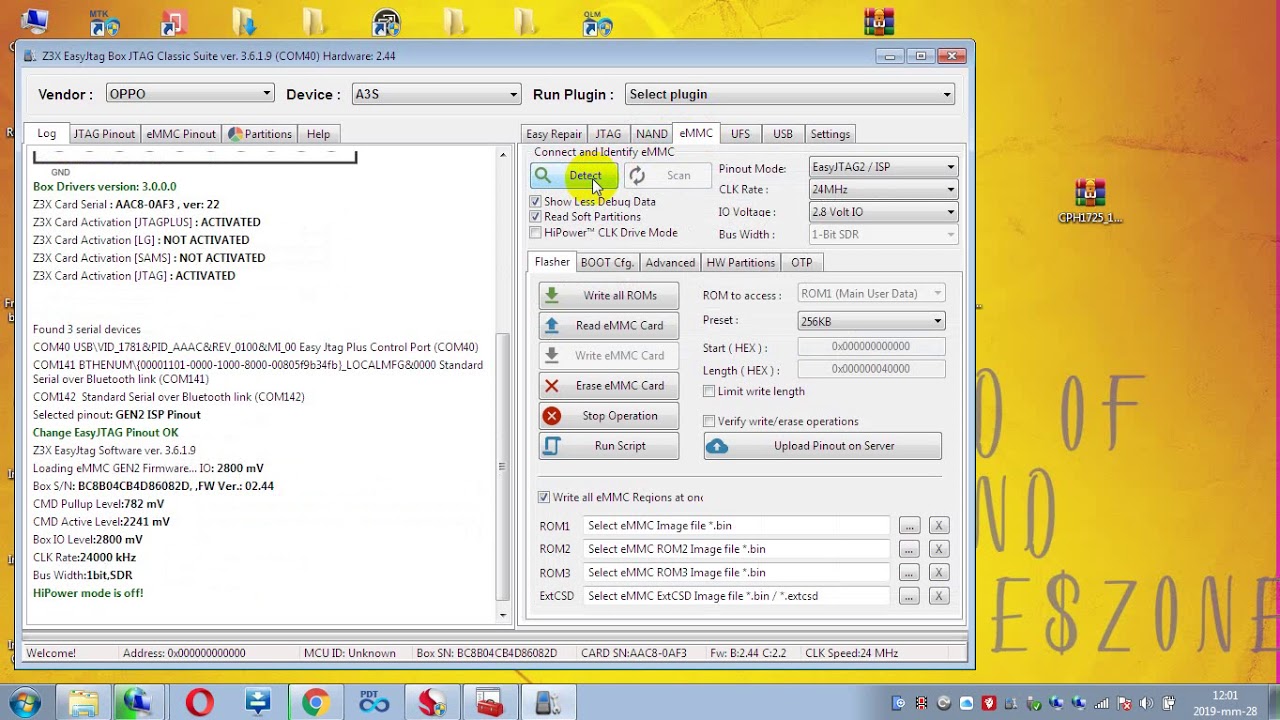
Task: Open Google Chrome from taskbar
Action: [315, 703]
